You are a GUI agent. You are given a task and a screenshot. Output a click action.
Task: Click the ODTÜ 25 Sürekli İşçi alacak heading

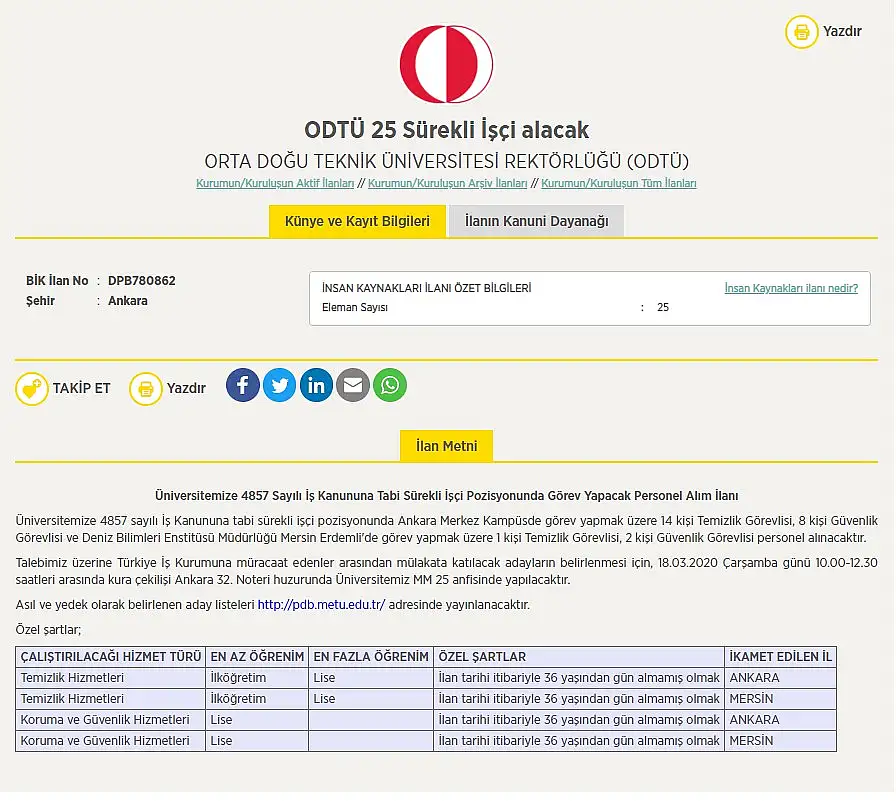(446, 130)
